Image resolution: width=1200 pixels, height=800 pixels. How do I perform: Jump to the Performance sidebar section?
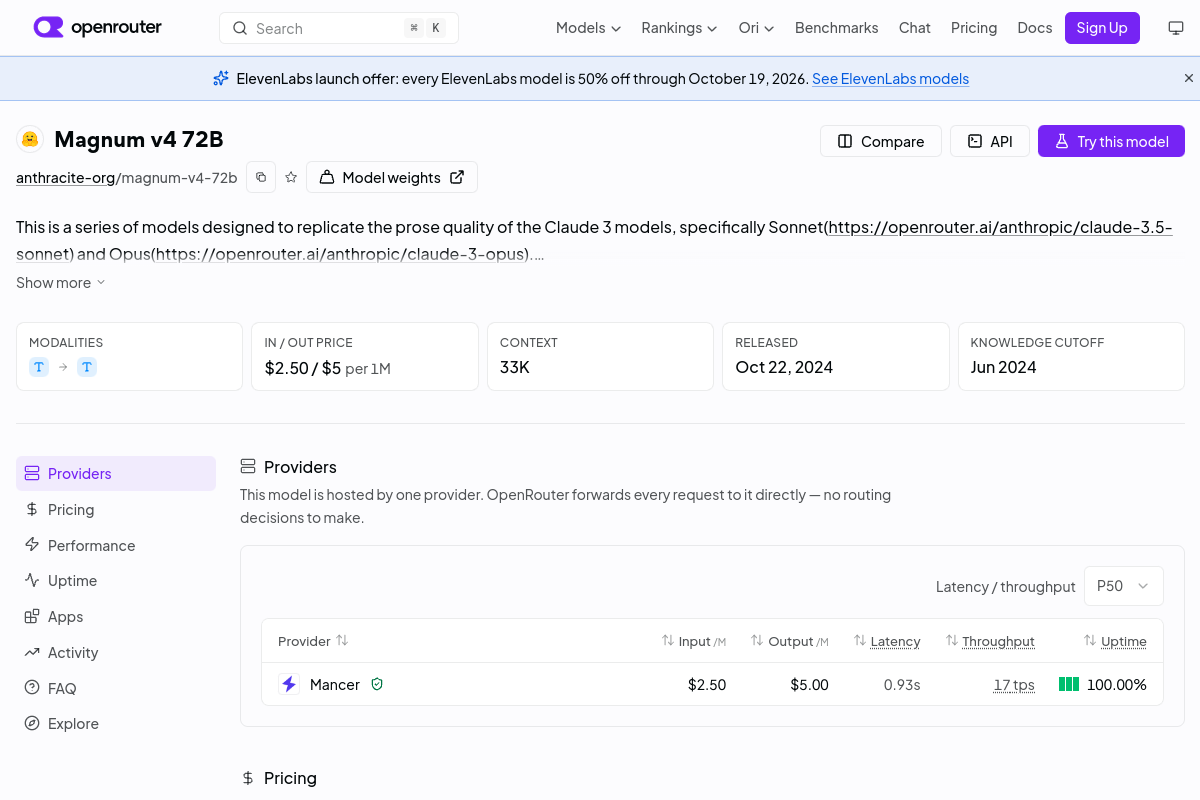116,545
